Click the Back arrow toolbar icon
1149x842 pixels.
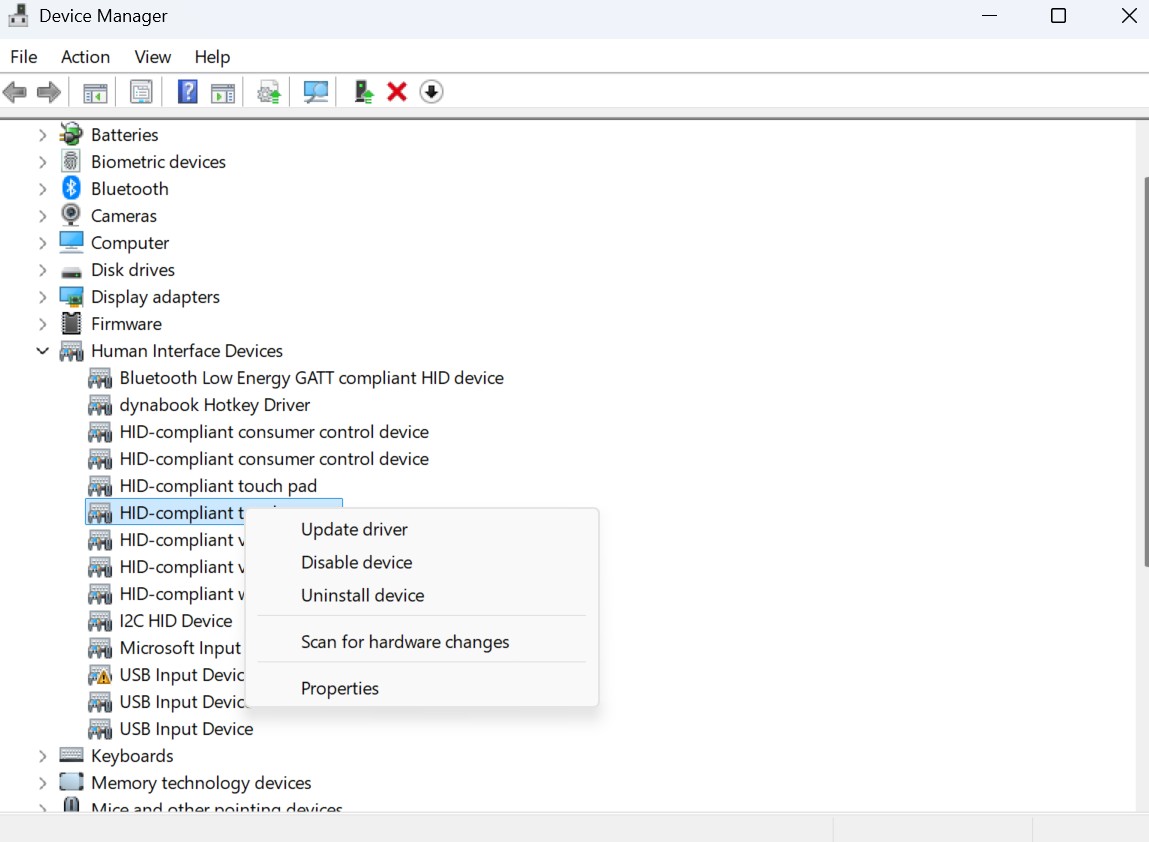pyautogui.click(x=15, y=92)
